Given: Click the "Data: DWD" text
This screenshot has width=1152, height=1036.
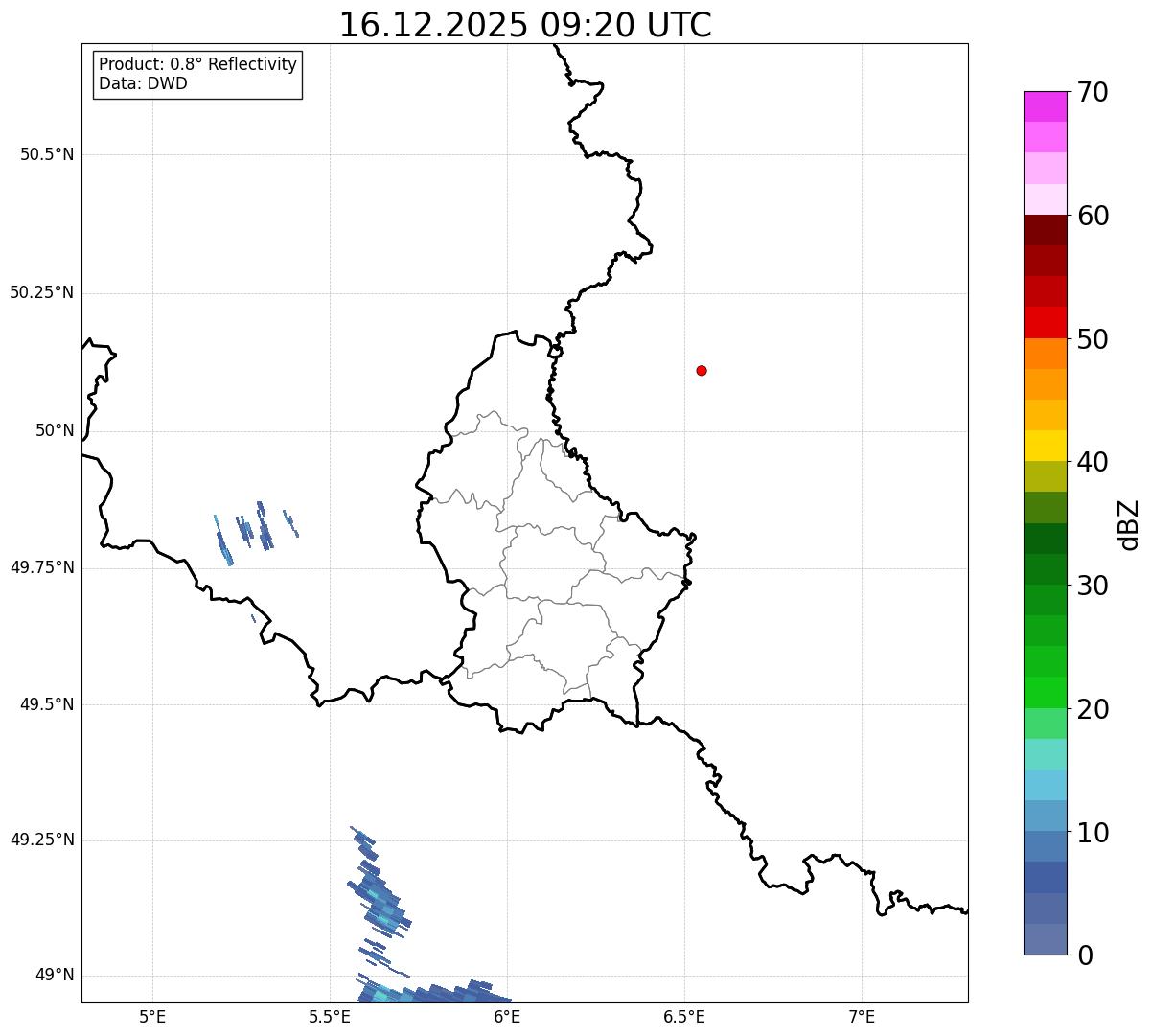Looking at the screenshot, I should coord(143,83).
